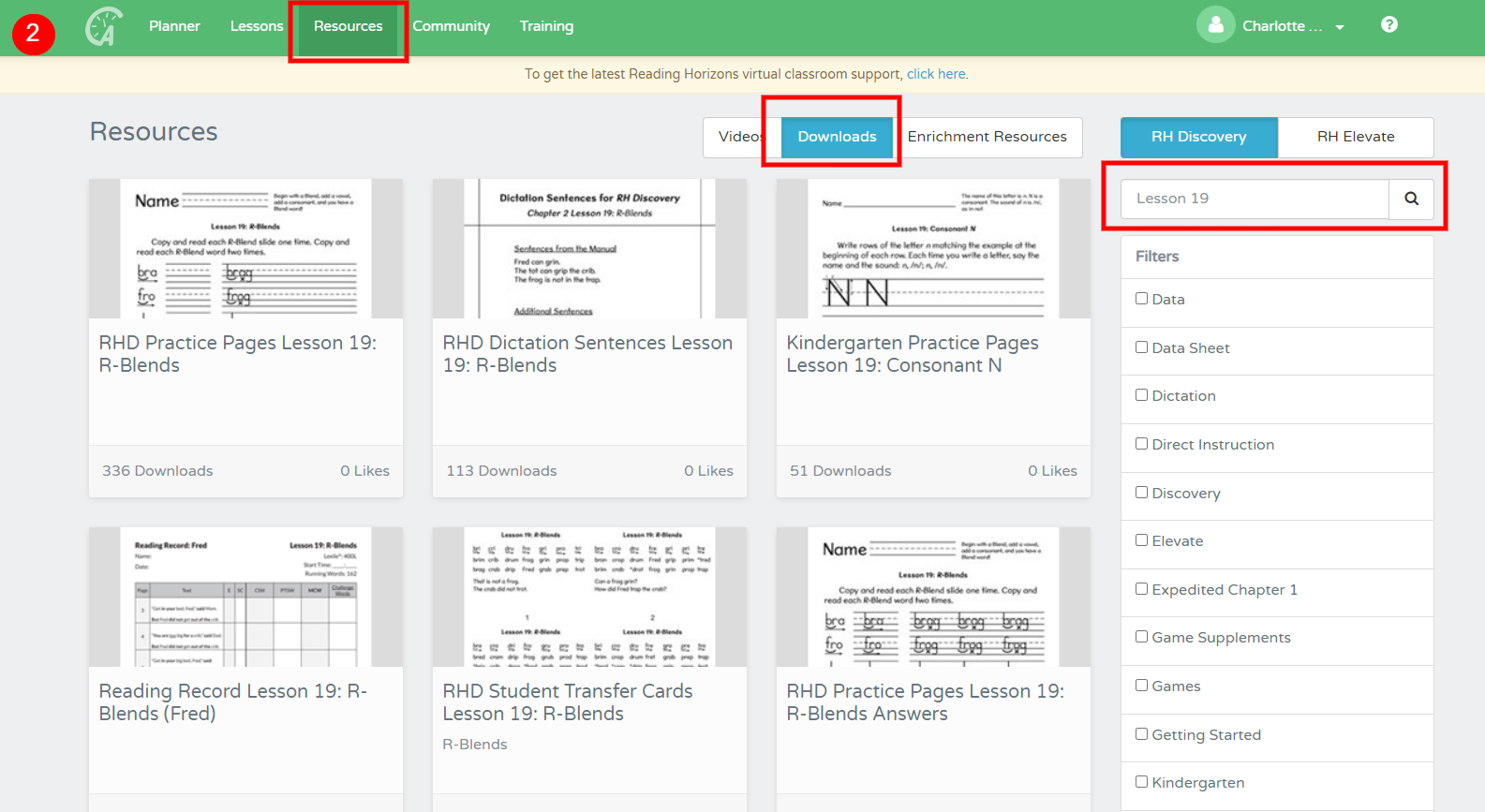Open Kindergarten Practice Pages Consonant N thumbnail
The image size is (1485, 812).
point(933,249)
